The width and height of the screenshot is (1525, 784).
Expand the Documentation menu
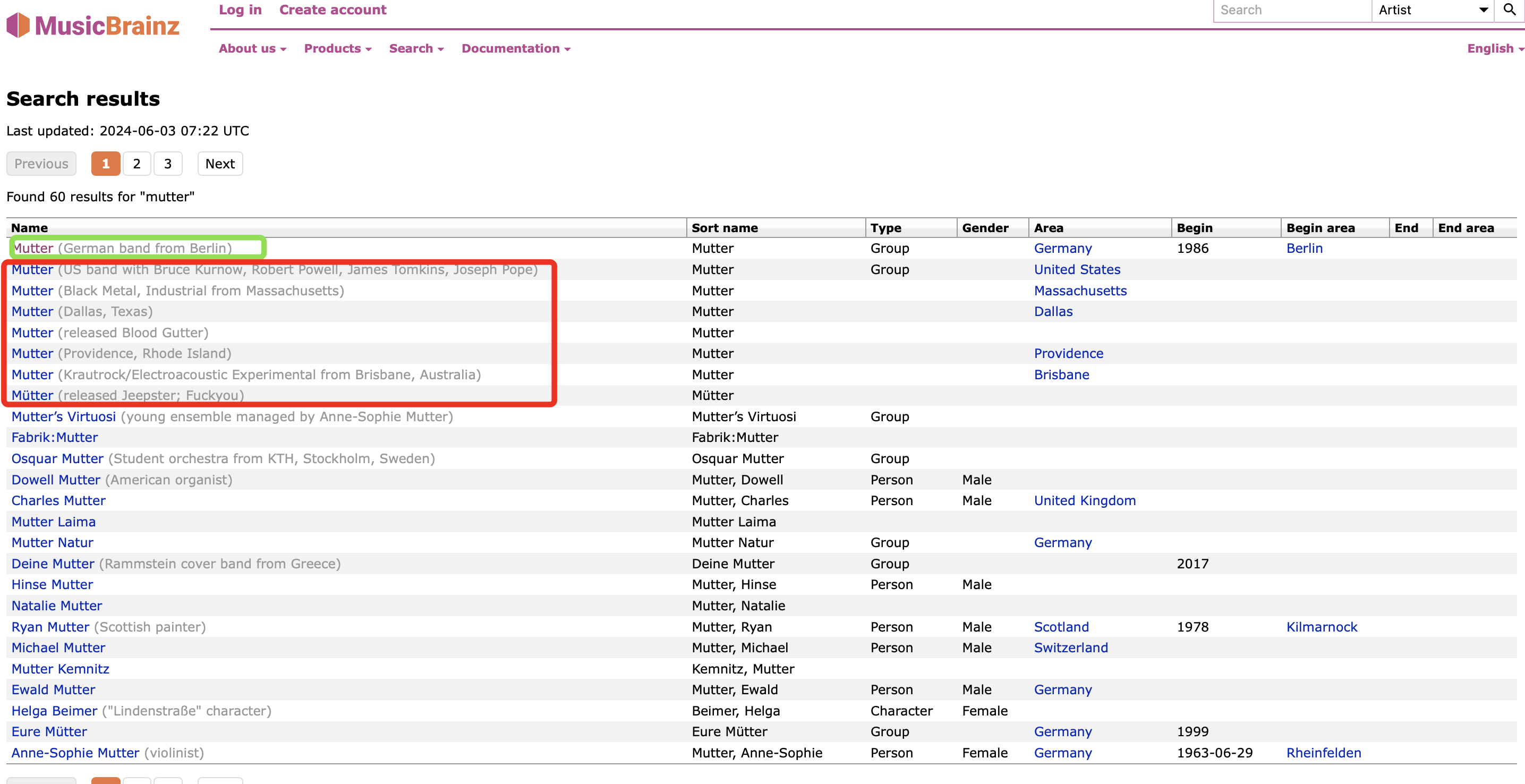(516, 48)
